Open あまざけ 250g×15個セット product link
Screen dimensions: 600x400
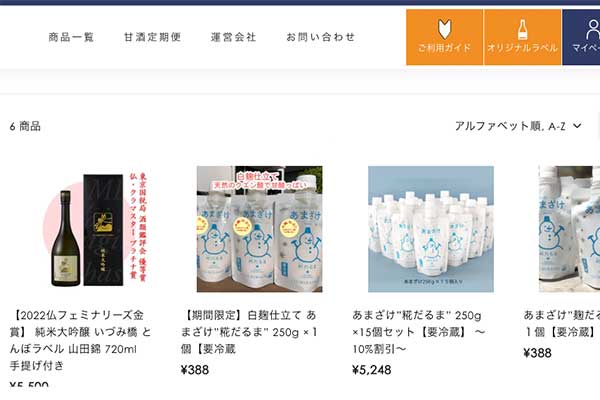coord(419,332)
